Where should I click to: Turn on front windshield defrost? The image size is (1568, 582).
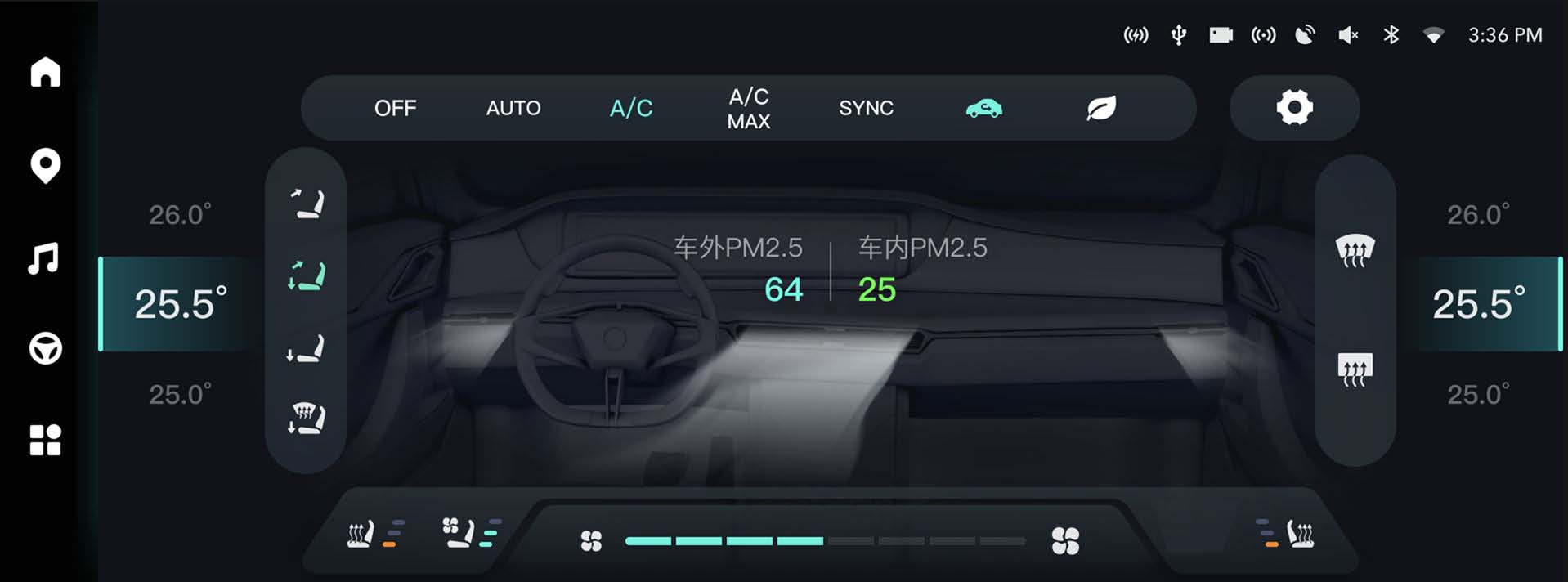pos(1355,250)
